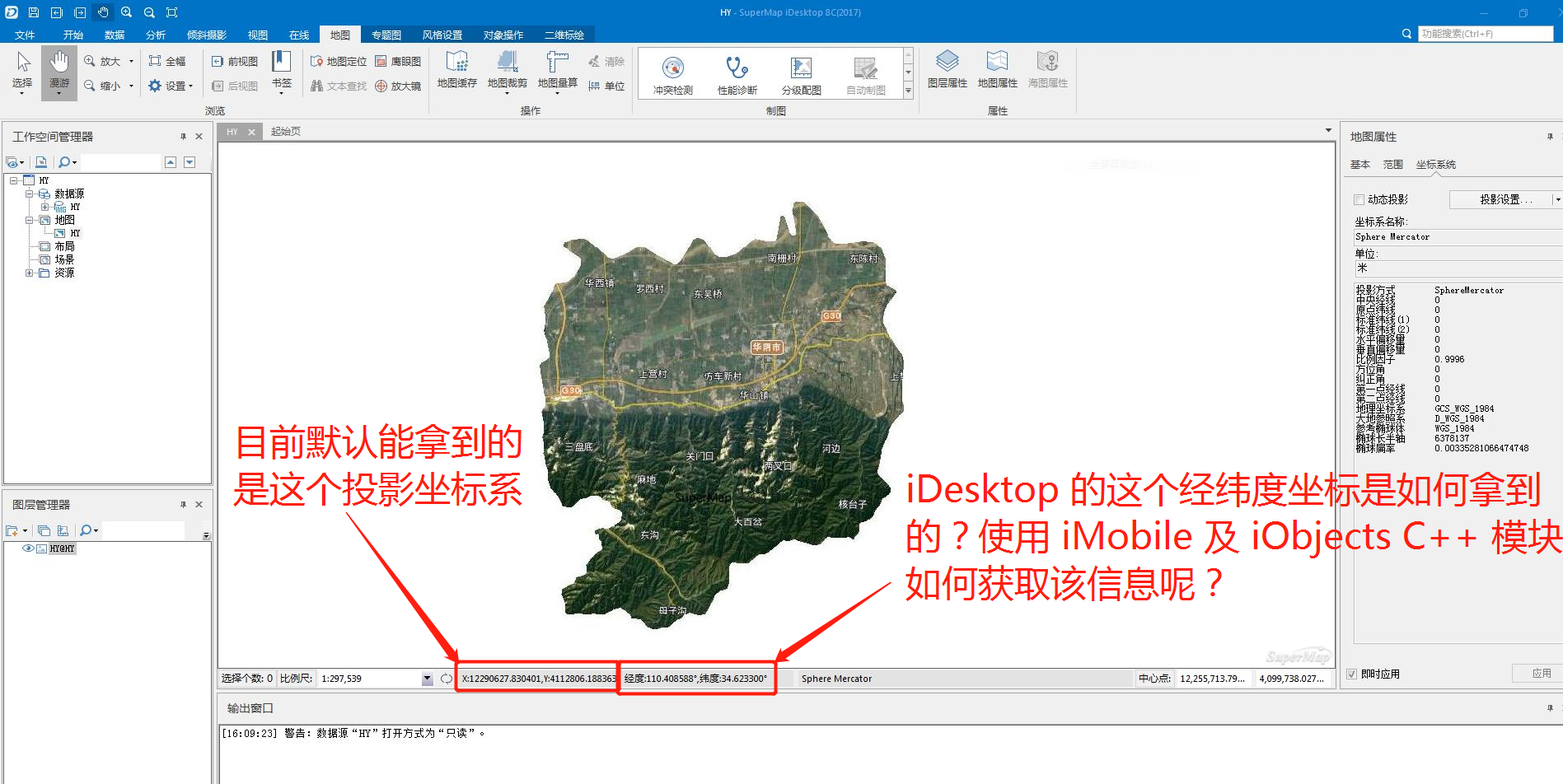Image resolution: width=1563 pixels, height=784 pixels.
Task: Save workspace from quick access toolbar
Action: 34,12
